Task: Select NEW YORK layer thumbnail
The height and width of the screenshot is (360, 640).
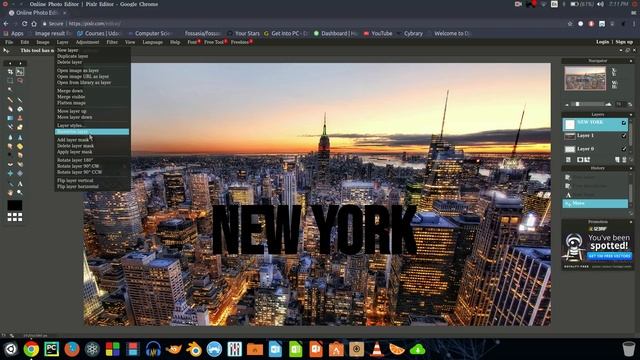Action: 570,124
